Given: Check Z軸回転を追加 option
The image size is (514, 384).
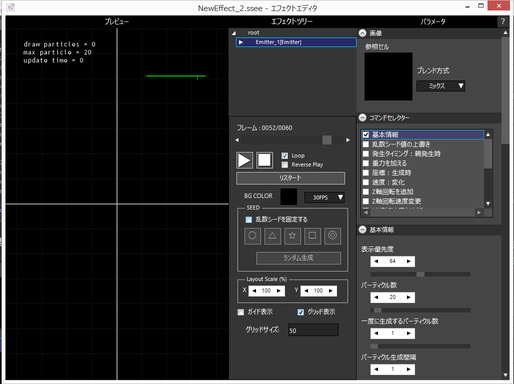Looking at the screenshot, I should tap(366, 192).
